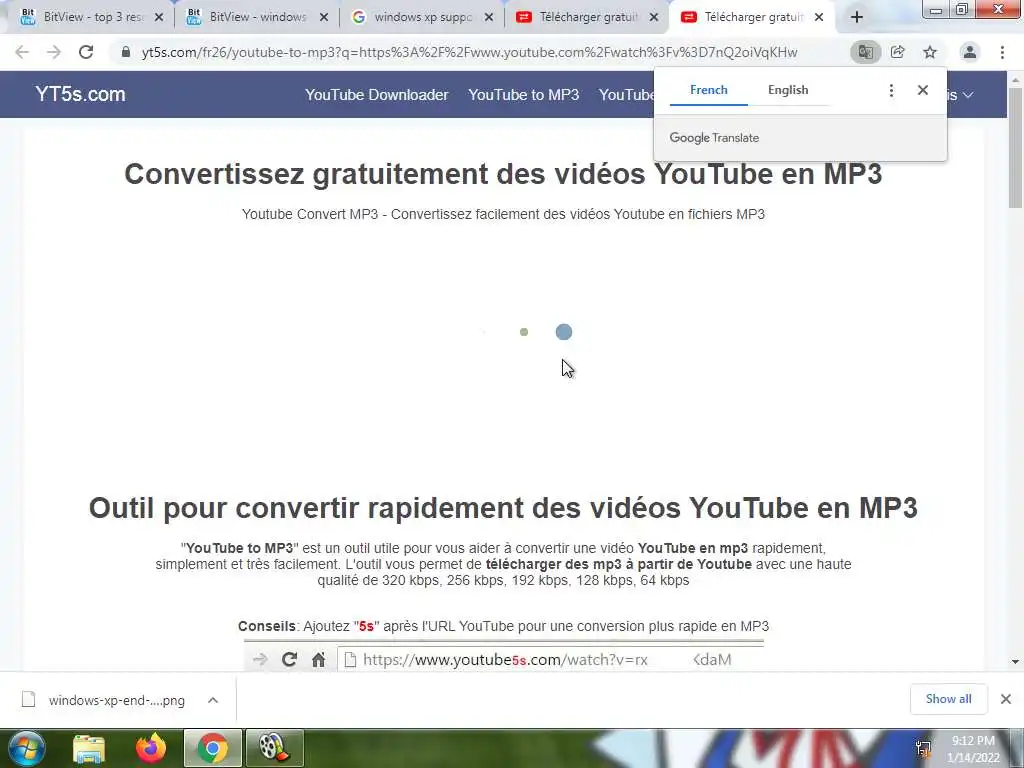
Task: Reload the page with the refresh icon
Action: [86, 52]
